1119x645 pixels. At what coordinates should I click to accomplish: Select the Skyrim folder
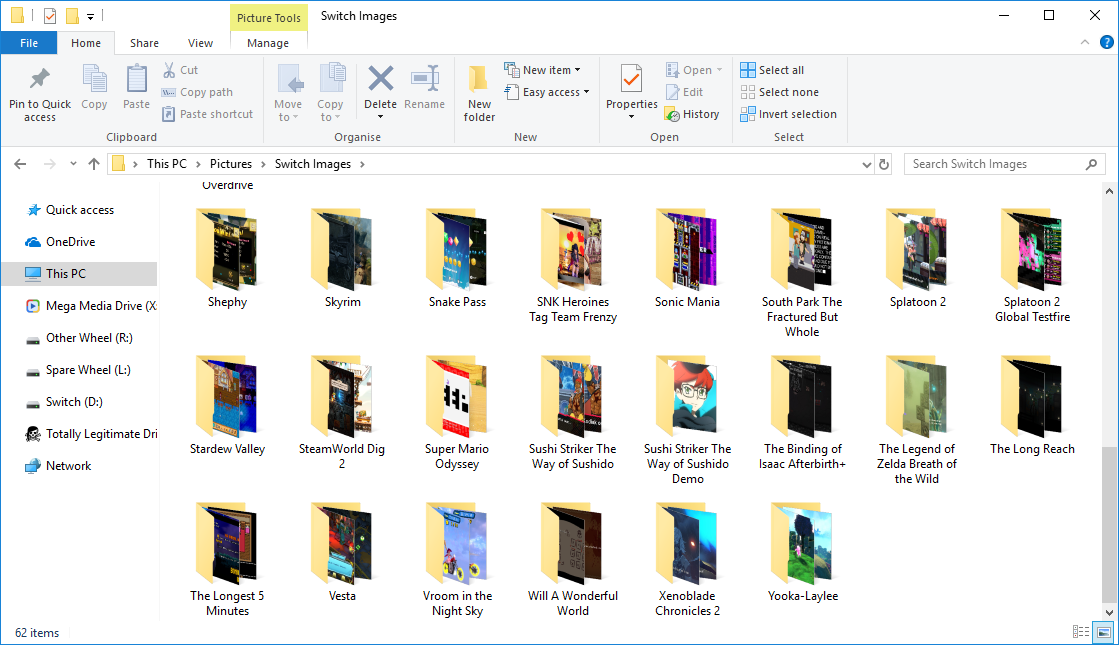[x=343, y=258]
